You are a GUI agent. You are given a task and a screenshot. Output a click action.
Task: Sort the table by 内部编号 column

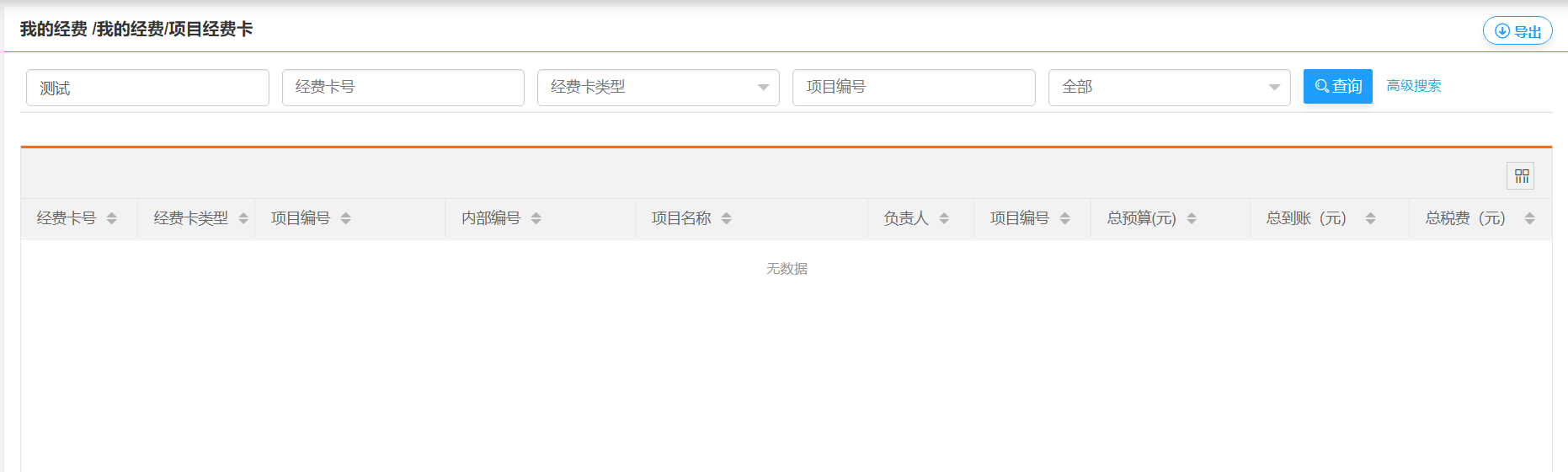coord(536,218)
